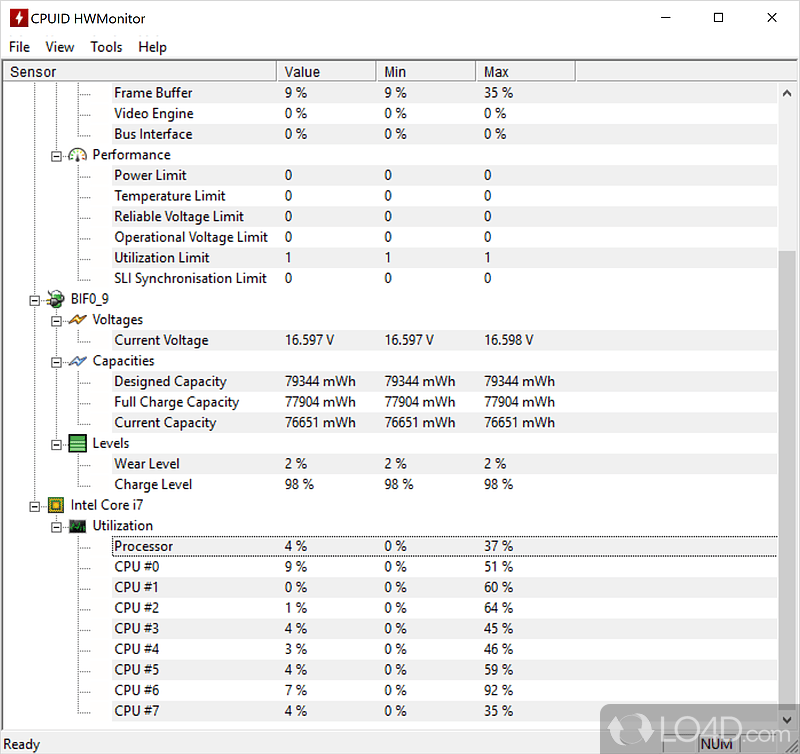Select the Video Engine row
Image resolution: width=800 pixels, height=754 pixels.
coord(444,113)
